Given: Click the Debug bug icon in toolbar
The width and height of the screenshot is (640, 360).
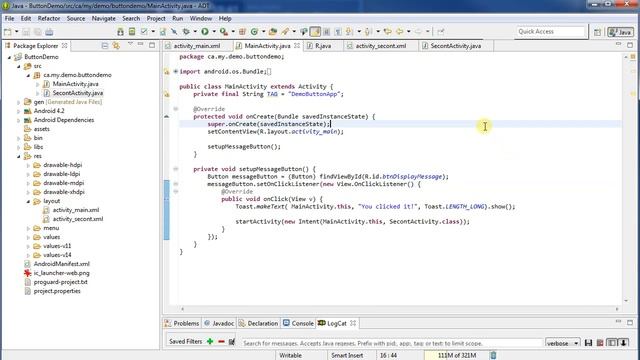Looking at the screenshot, I should click(x=186, y=32).
